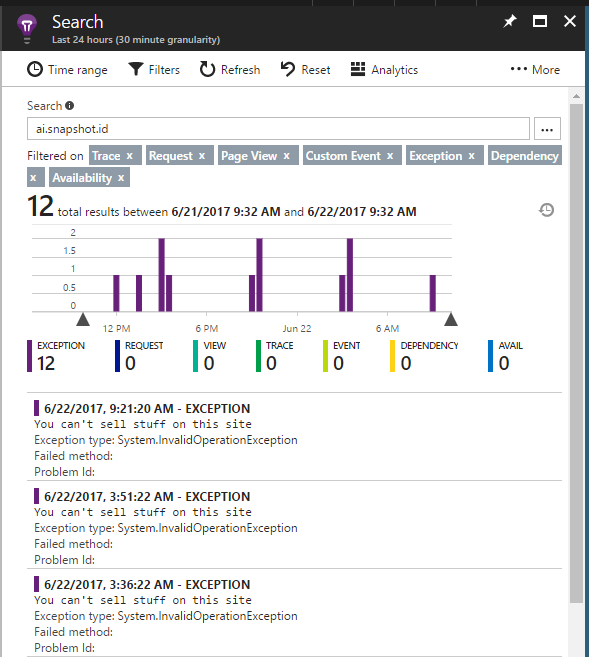Maximize the Search blade
Viewport: 589px width, 657px height.
point(540,21)
